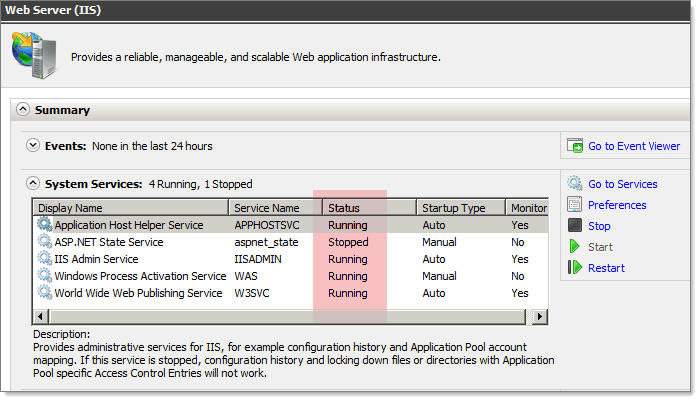Expand the Events section chevron
This screenshot has height=400, width=699.
[x=33, y=145]
